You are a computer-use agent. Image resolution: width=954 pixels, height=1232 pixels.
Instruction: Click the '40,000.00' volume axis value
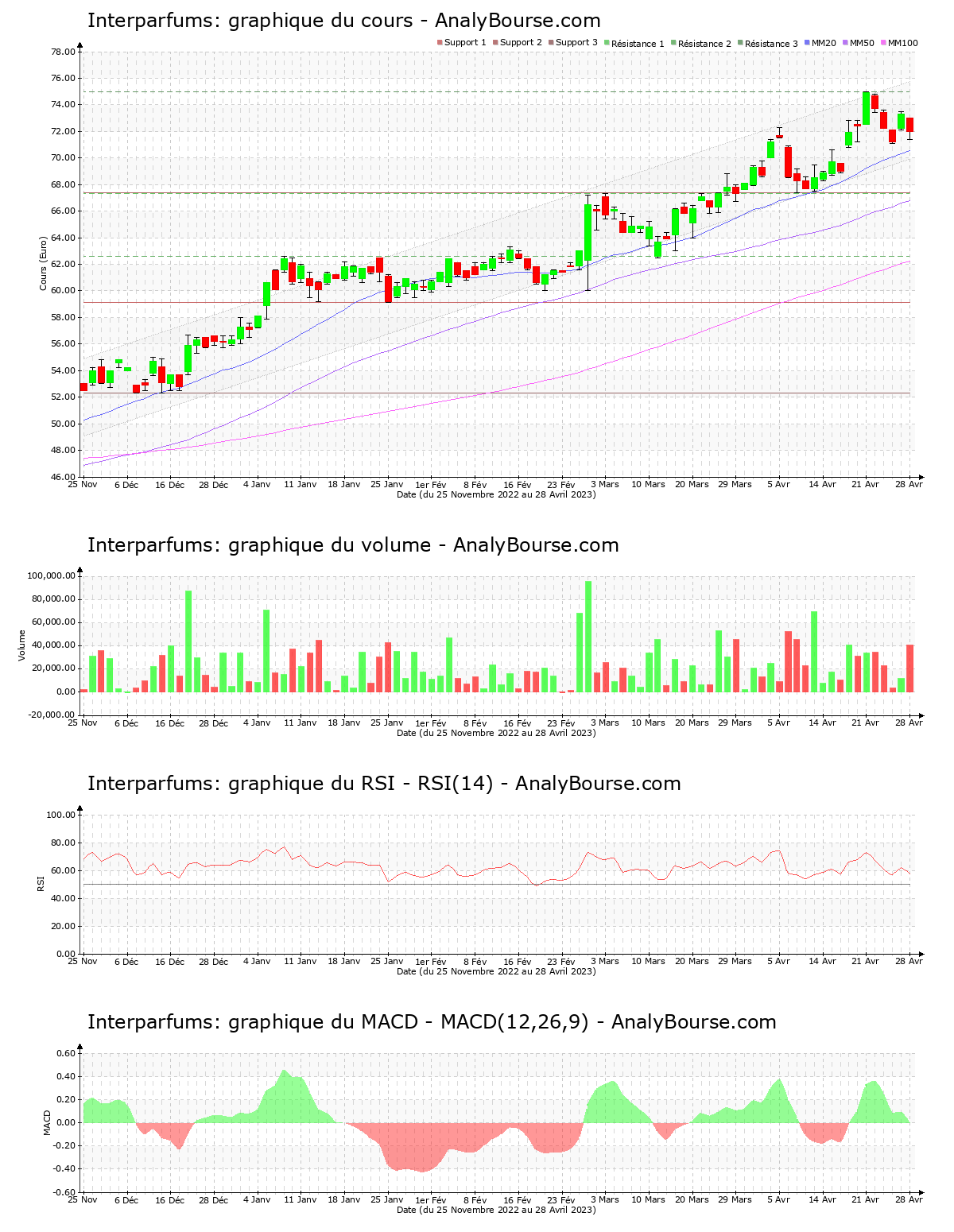coord(54,645)
